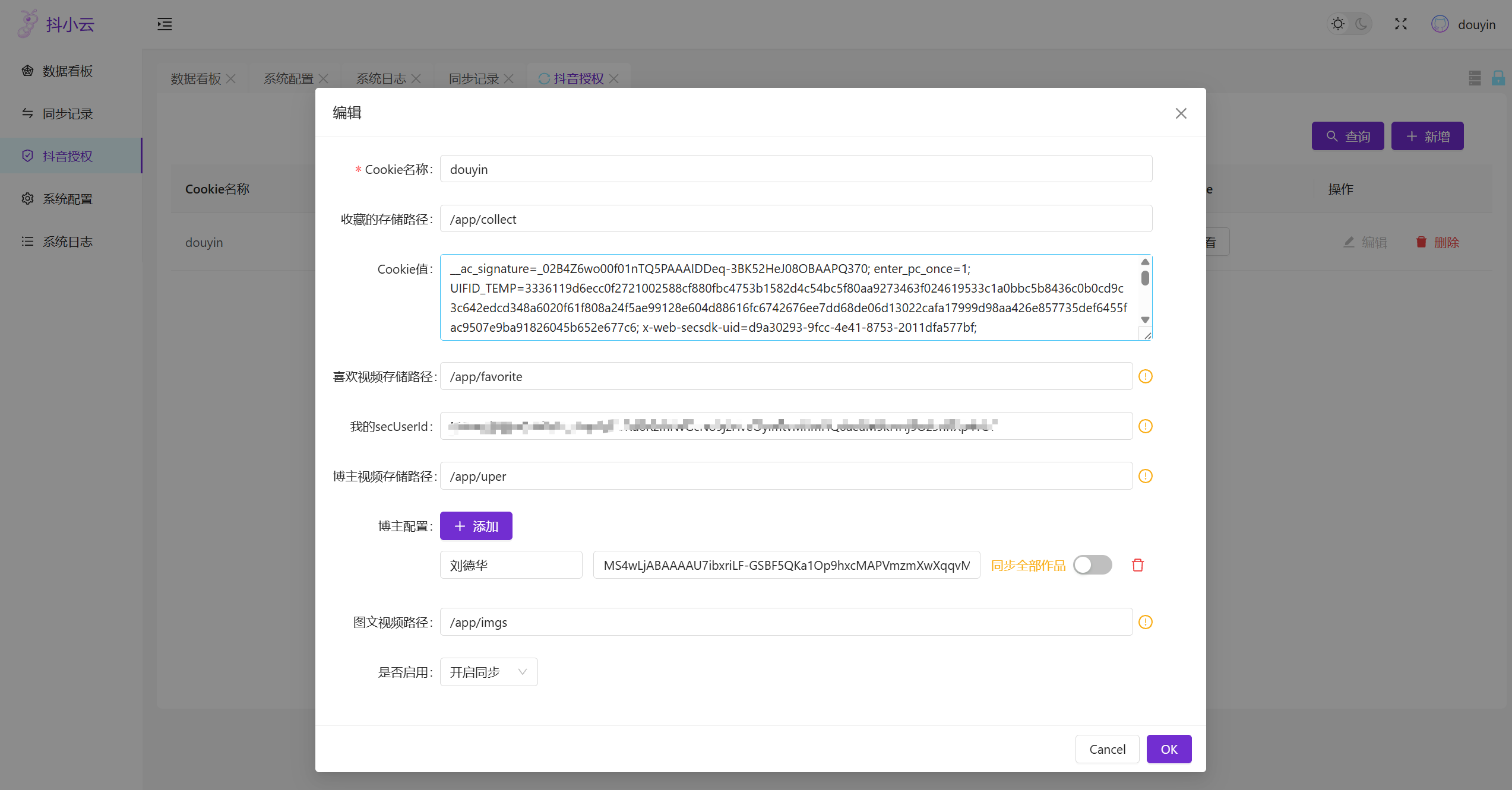Close the 编辑 dialog
1512x790 pixels.
coord(1181,113)
